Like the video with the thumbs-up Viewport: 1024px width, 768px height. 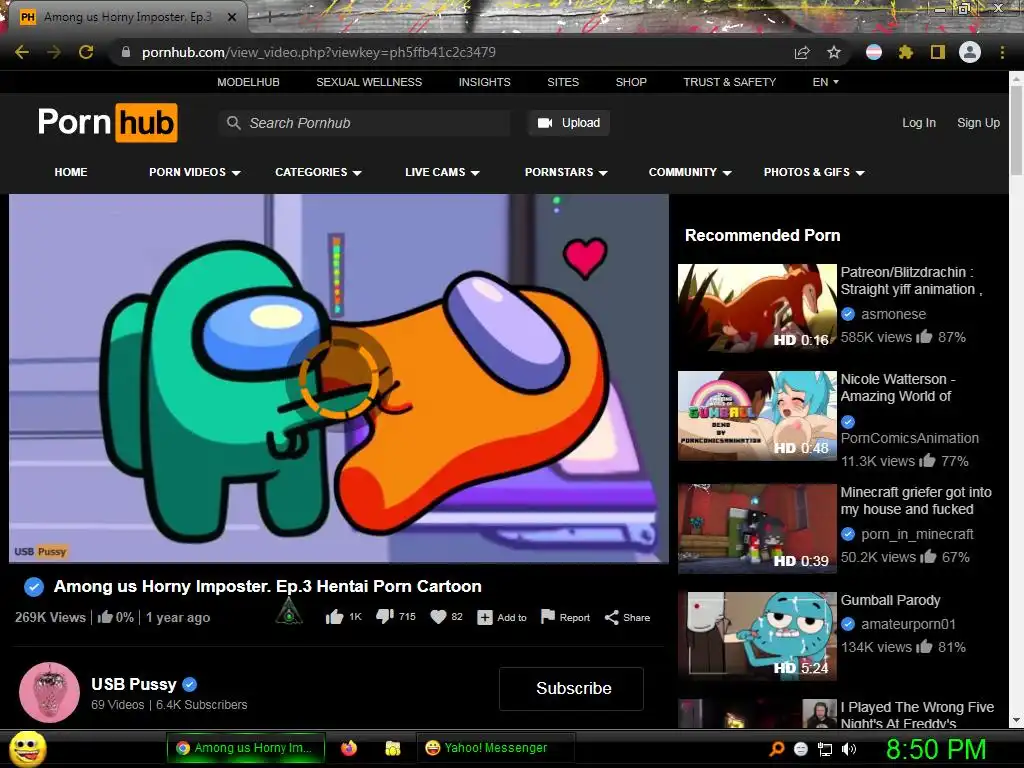(334, 617)
